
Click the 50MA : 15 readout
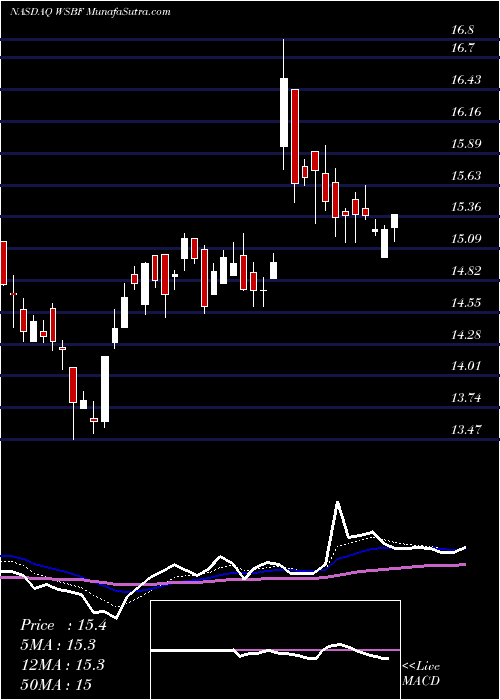pyautogui.click(x=56, y=684)
